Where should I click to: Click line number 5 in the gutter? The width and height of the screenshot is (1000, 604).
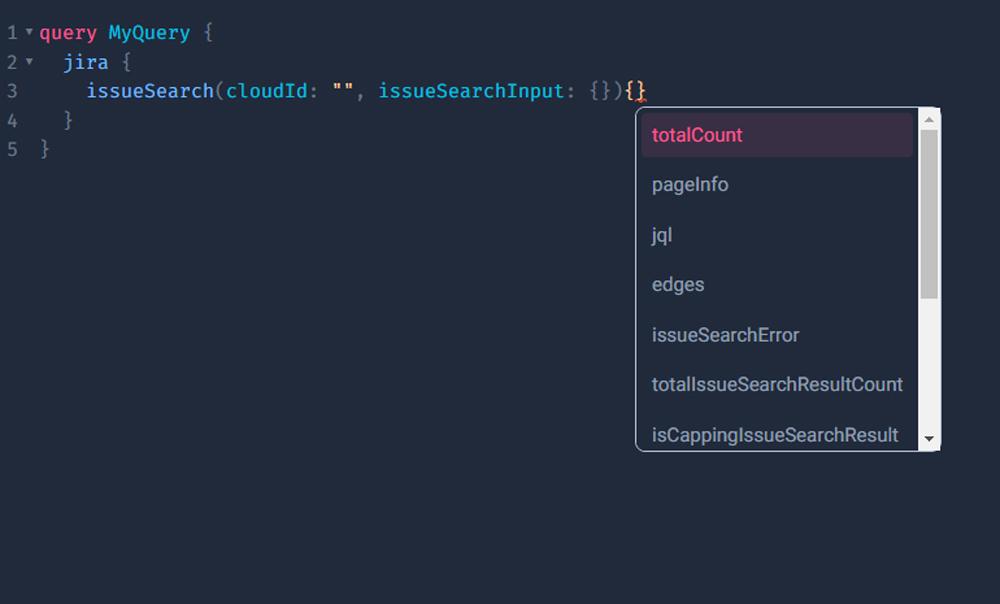(x=12, y=149)
